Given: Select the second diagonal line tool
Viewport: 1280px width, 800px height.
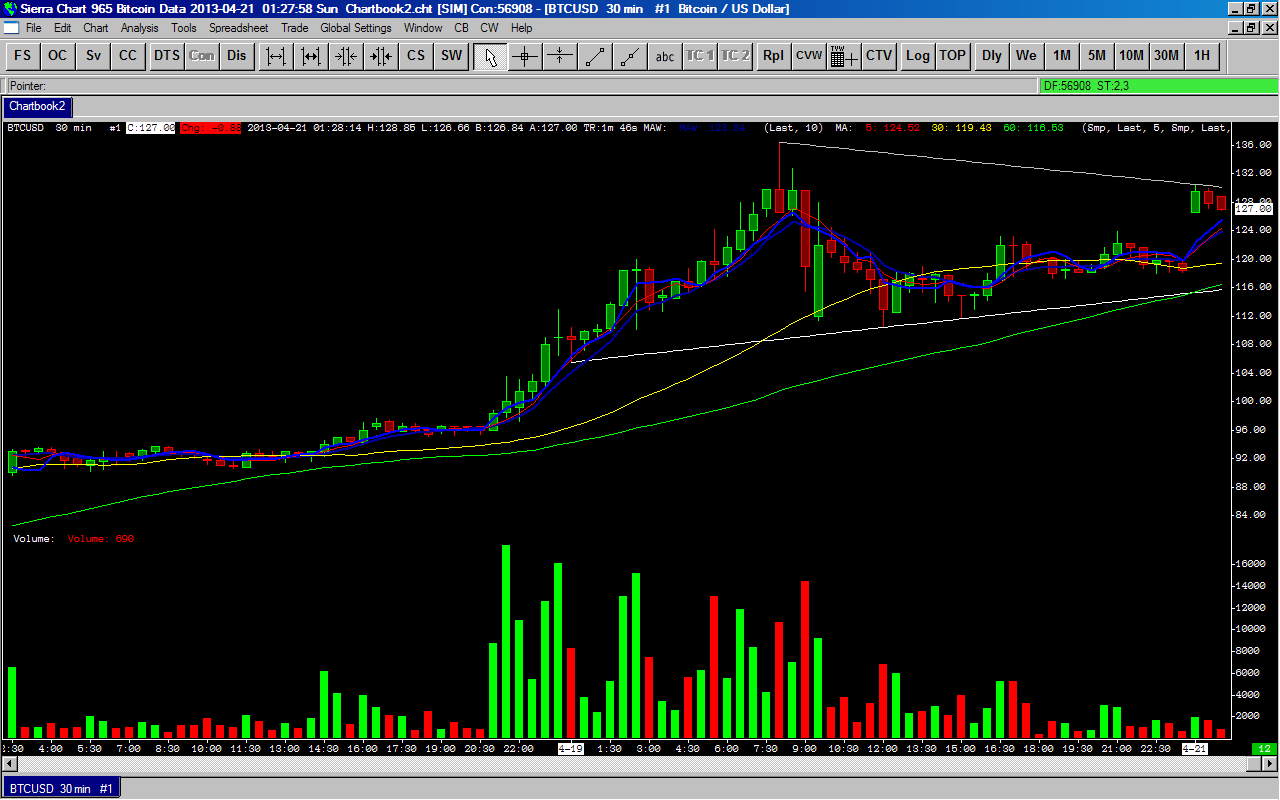Looking at the screenshot, I should [630, 56].
